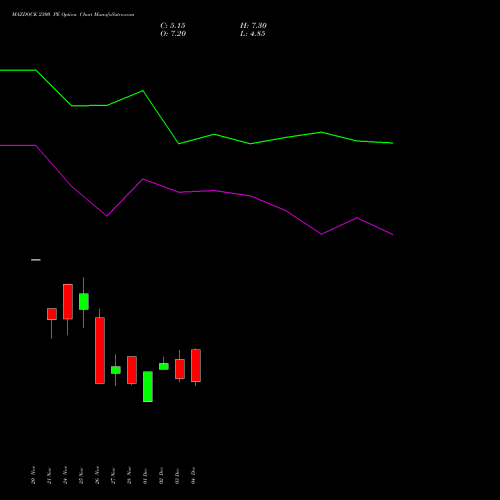Select the 25 Nov date label
The image size is (500, 500).
coord(81,476)
